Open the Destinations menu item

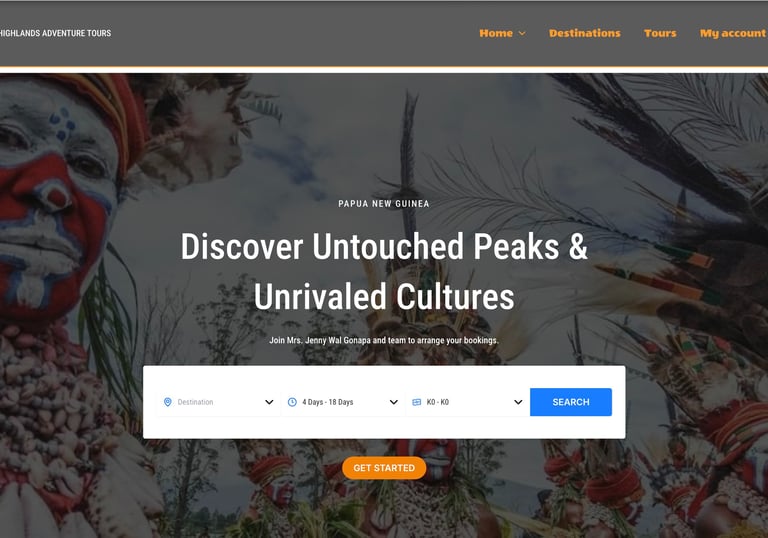pyautogui.click(x=584, y=33)
